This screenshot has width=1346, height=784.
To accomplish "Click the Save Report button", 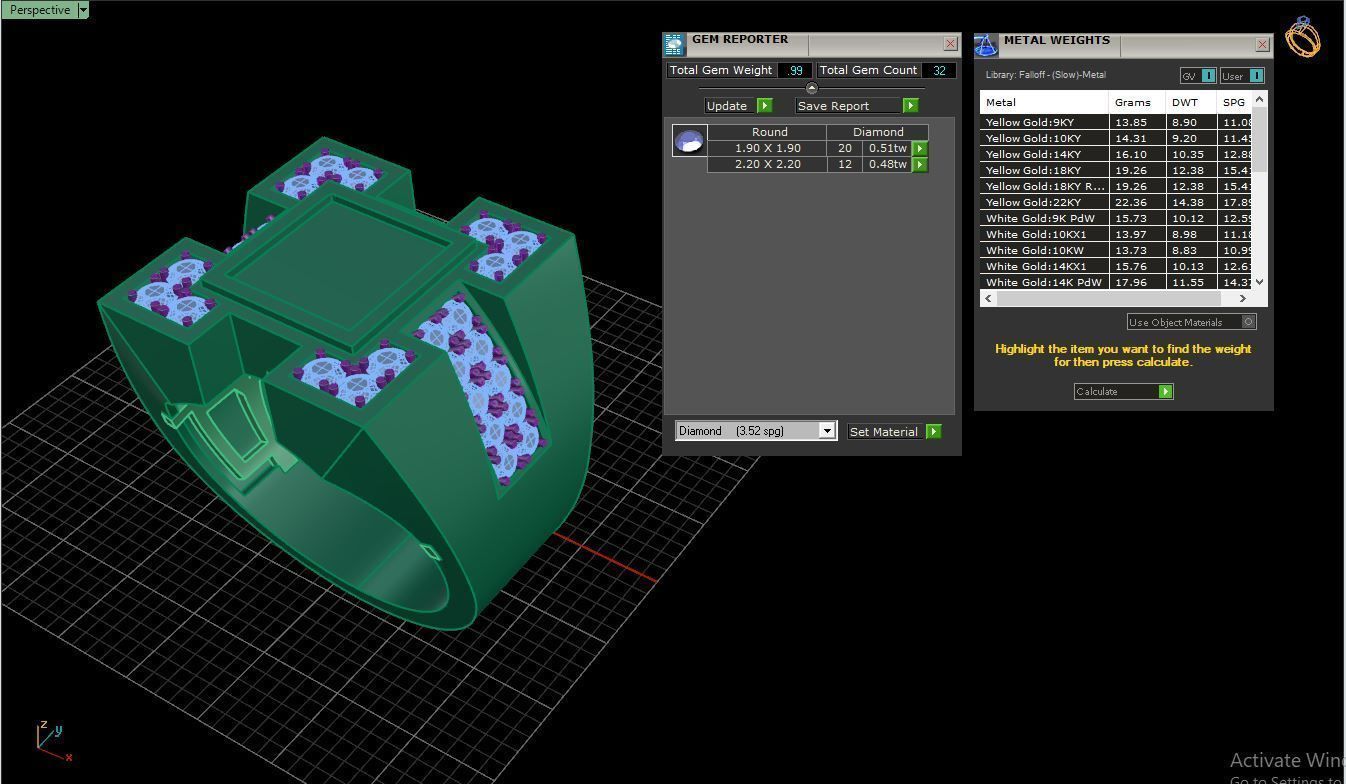I will [x=848, y=106].
